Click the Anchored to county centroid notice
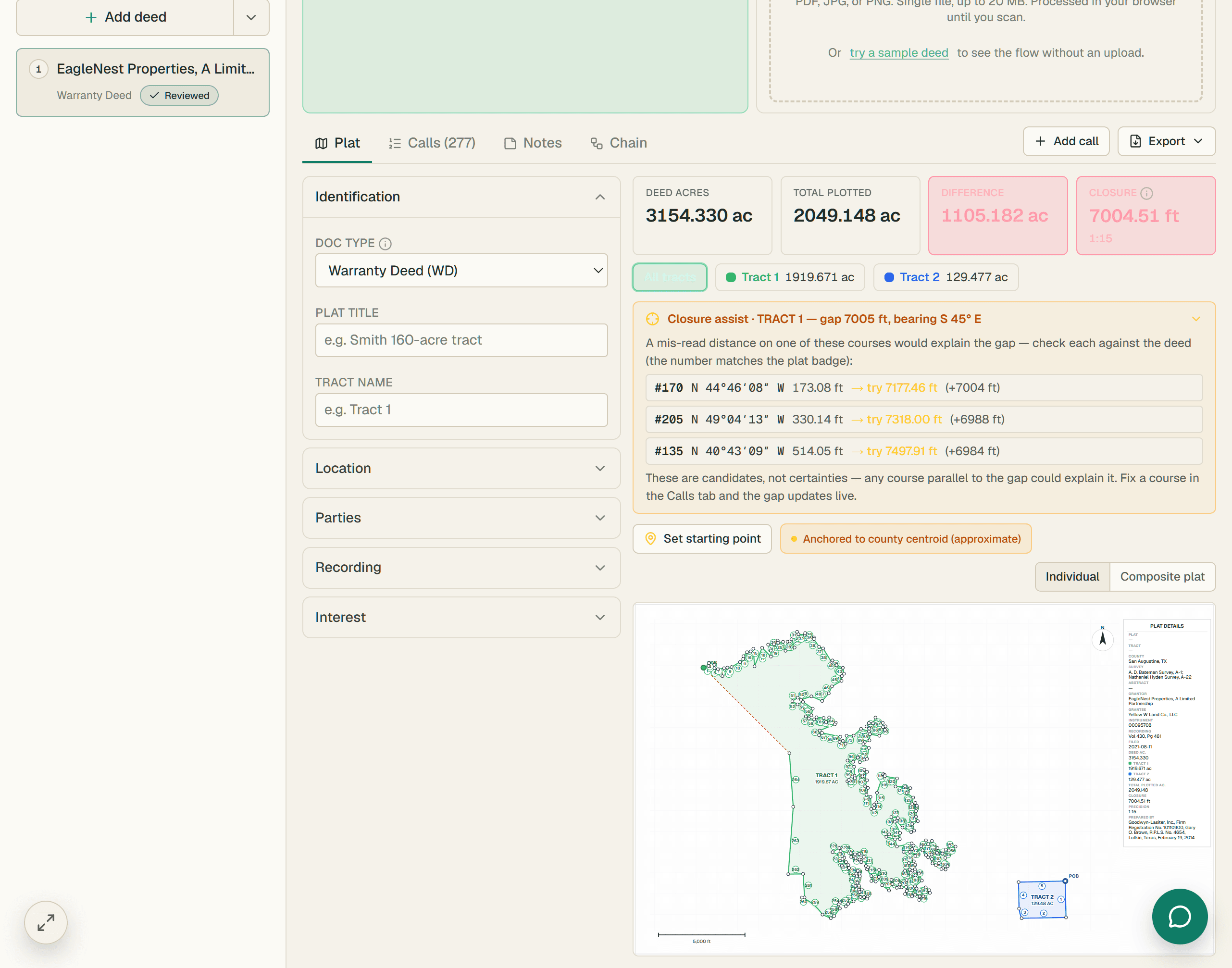 click(x=906, y=539)
